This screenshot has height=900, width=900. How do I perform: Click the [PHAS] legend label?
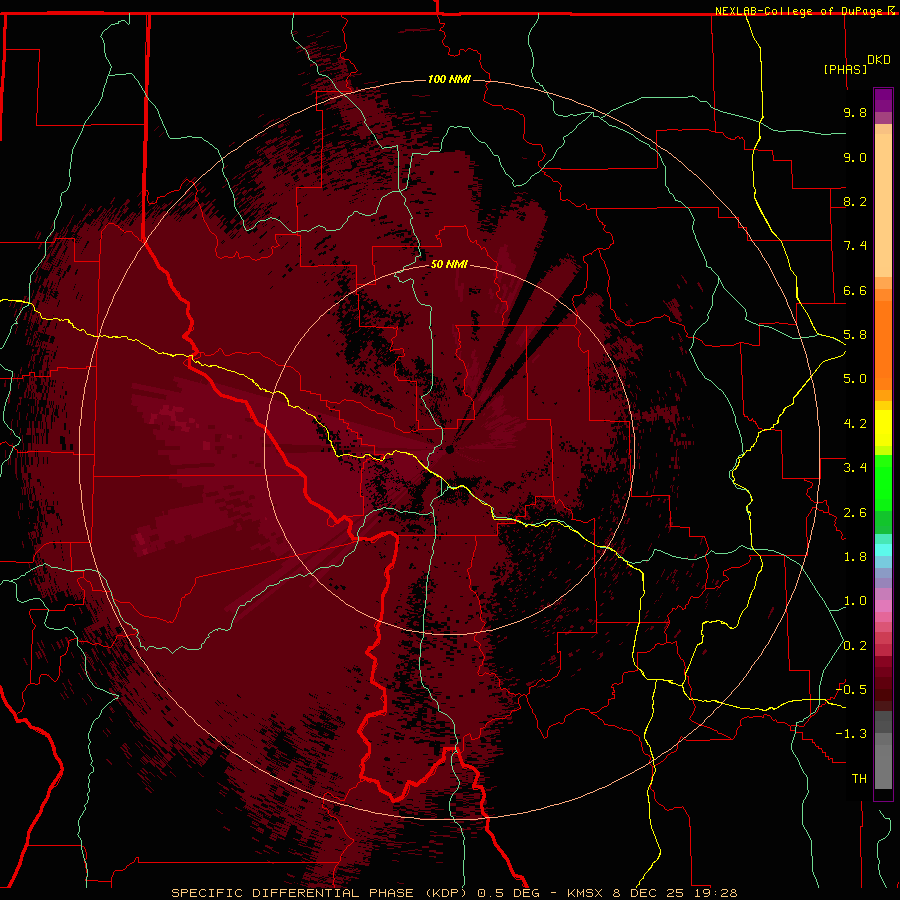pyautogui.click(x=845, y=69)
